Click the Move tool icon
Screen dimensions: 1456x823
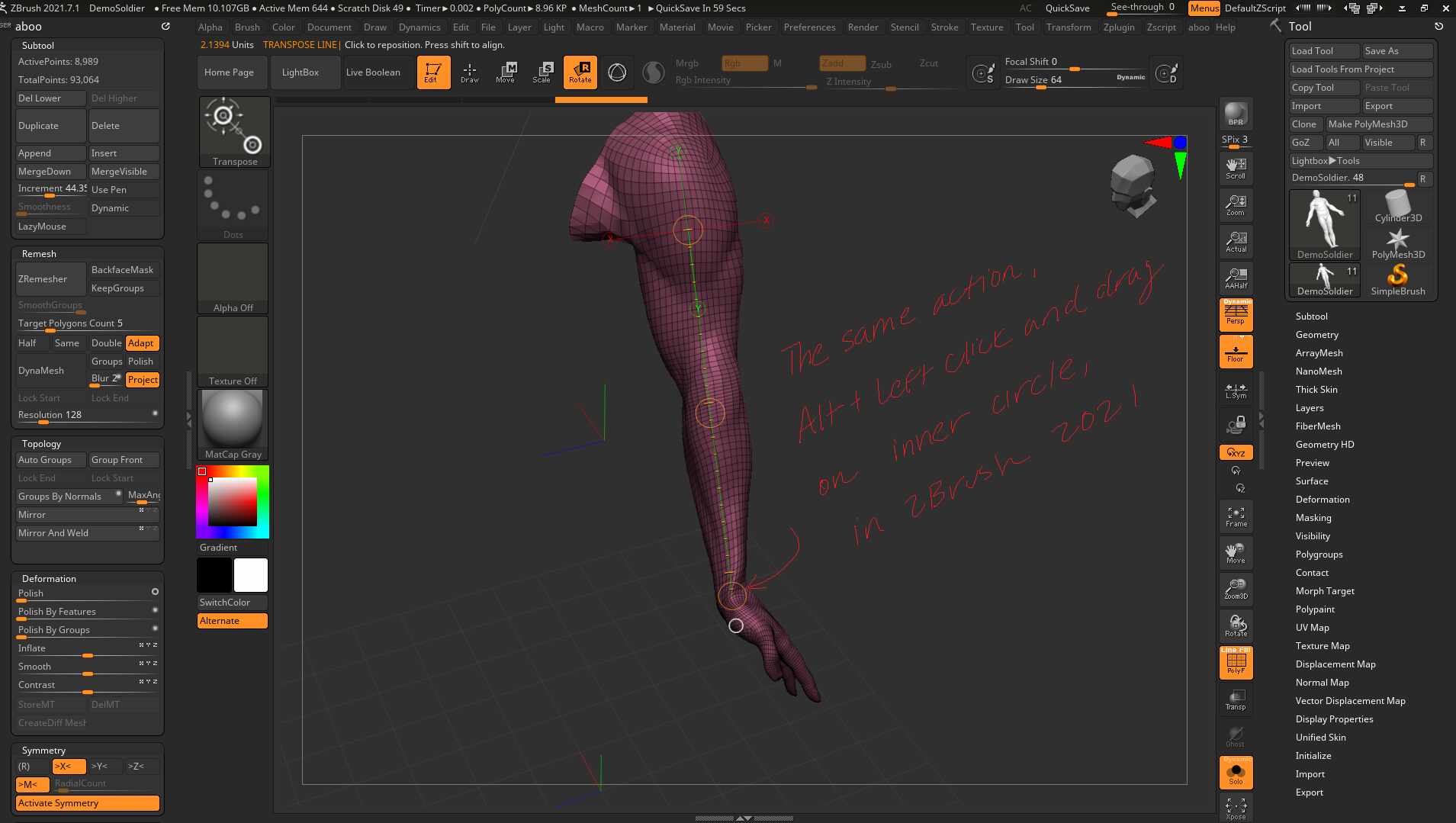tap(506, 72)
